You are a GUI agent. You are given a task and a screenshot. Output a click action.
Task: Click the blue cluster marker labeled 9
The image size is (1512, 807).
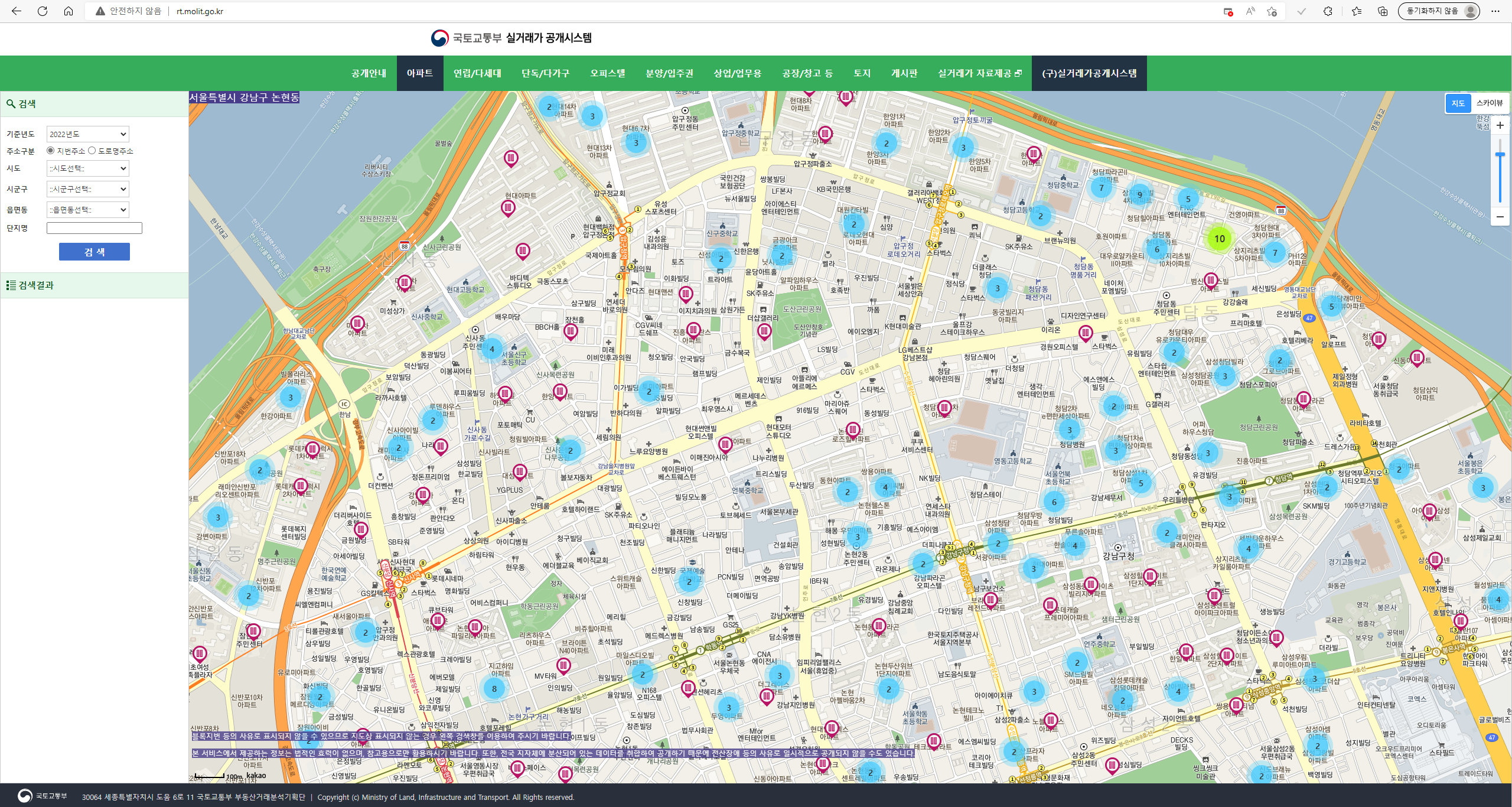1139,194
